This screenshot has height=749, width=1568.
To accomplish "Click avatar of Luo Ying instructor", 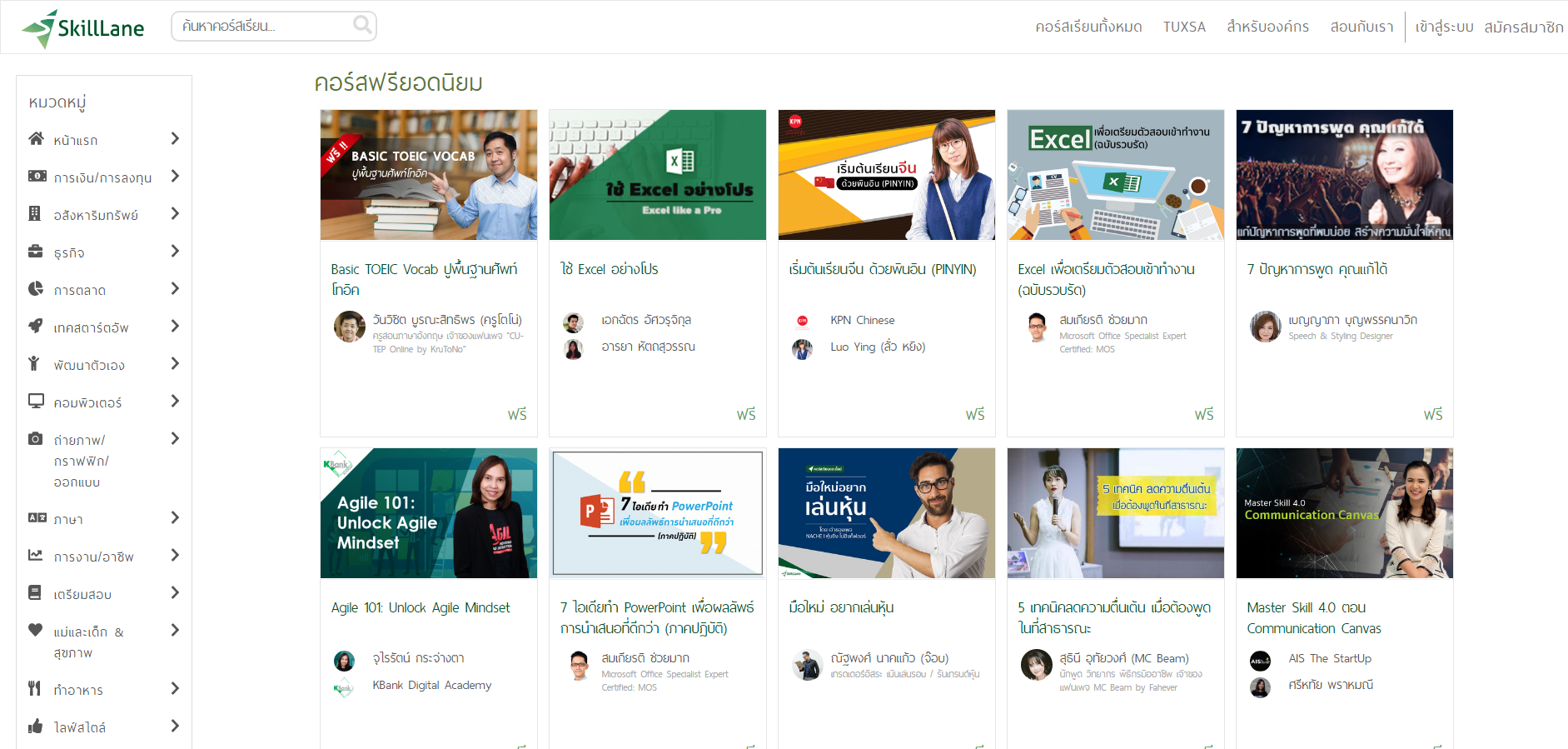I will (803, 349).
